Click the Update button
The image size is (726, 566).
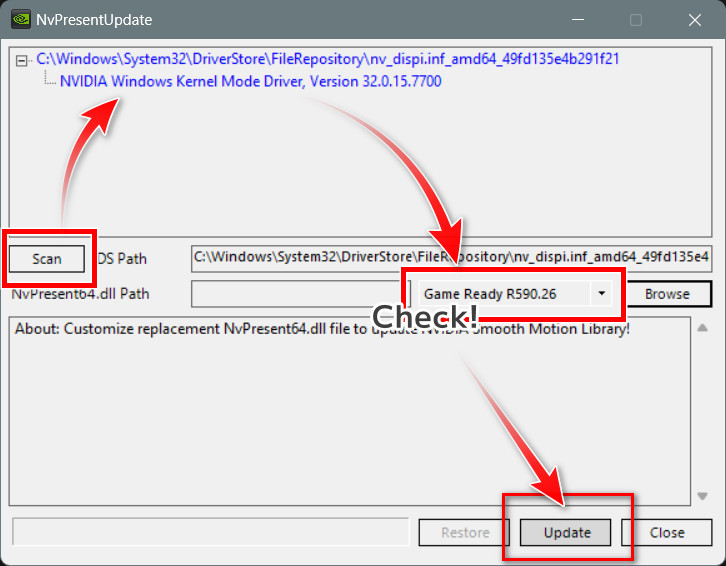[565, 532]
